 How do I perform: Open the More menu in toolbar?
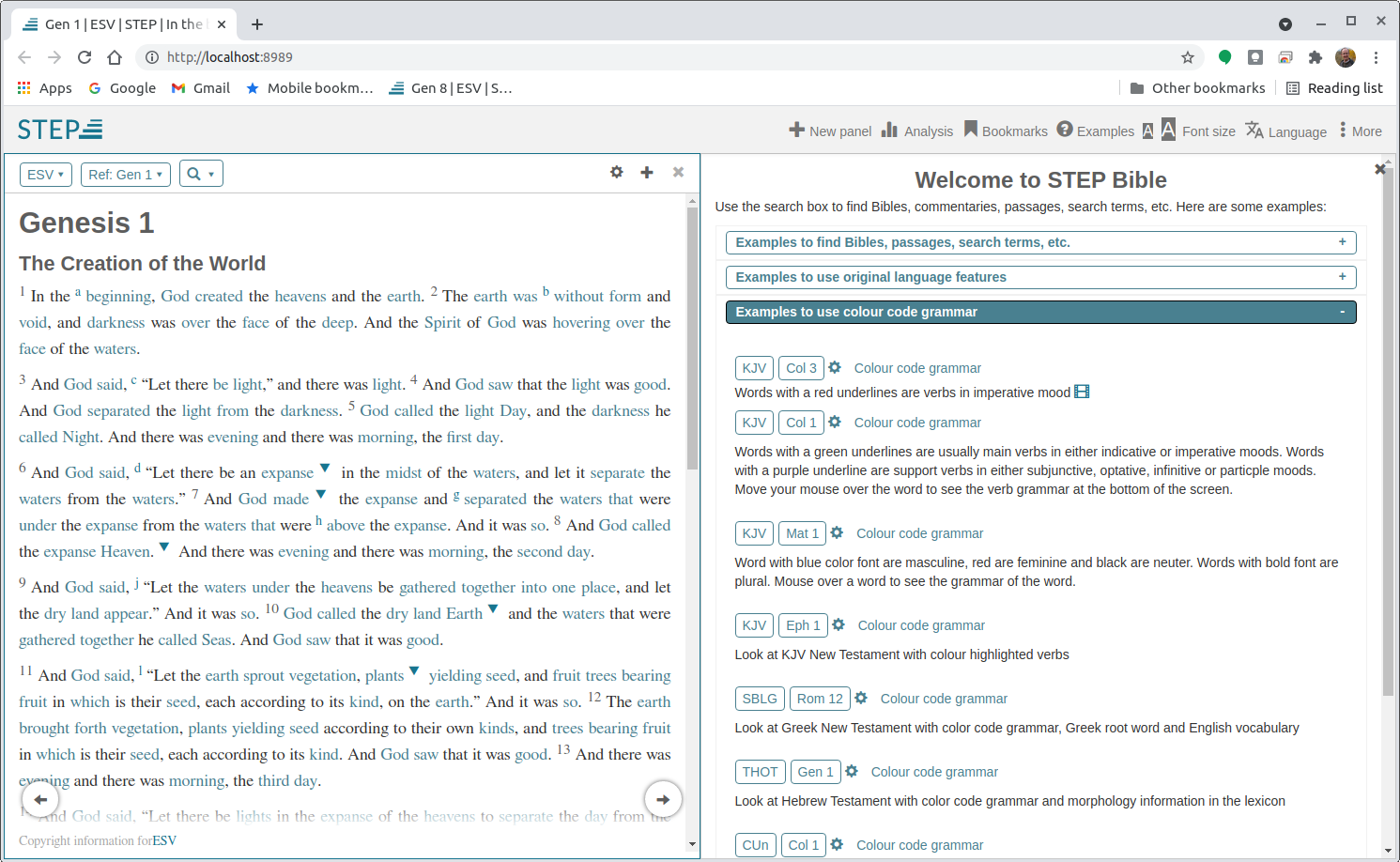point(1361,131)
